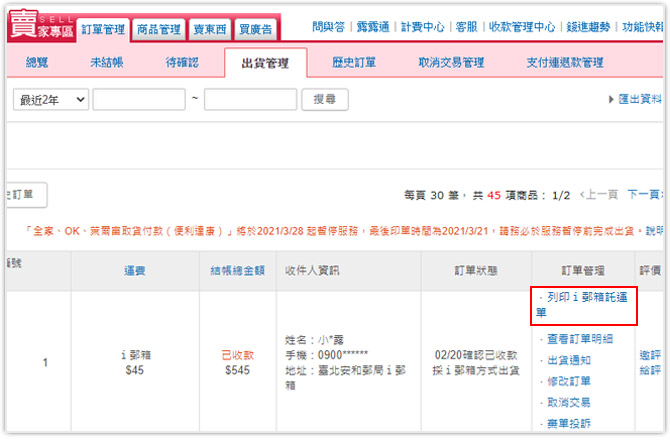Go to the 買廣告 top tab
Screen dimensions: 670x444
click(x=254, y=29)
